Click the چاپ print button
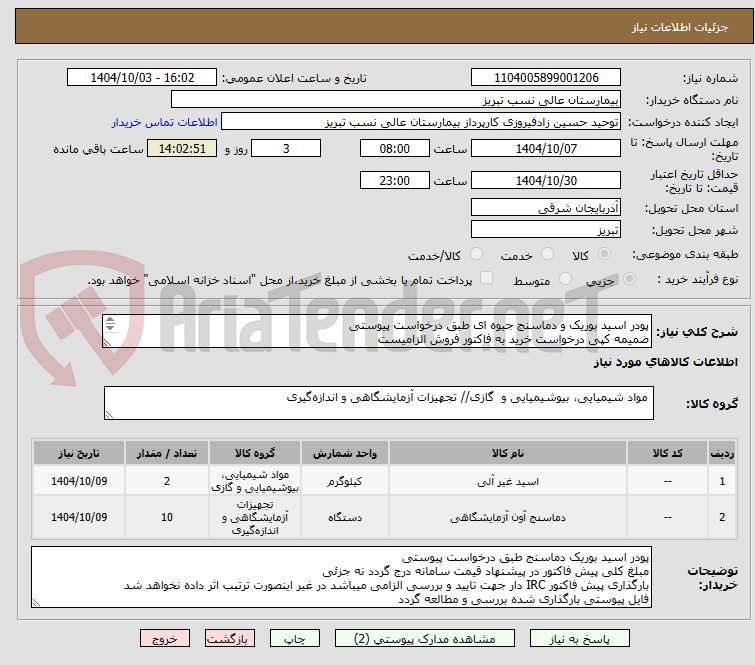755x665 pixels. coord(295,639)
